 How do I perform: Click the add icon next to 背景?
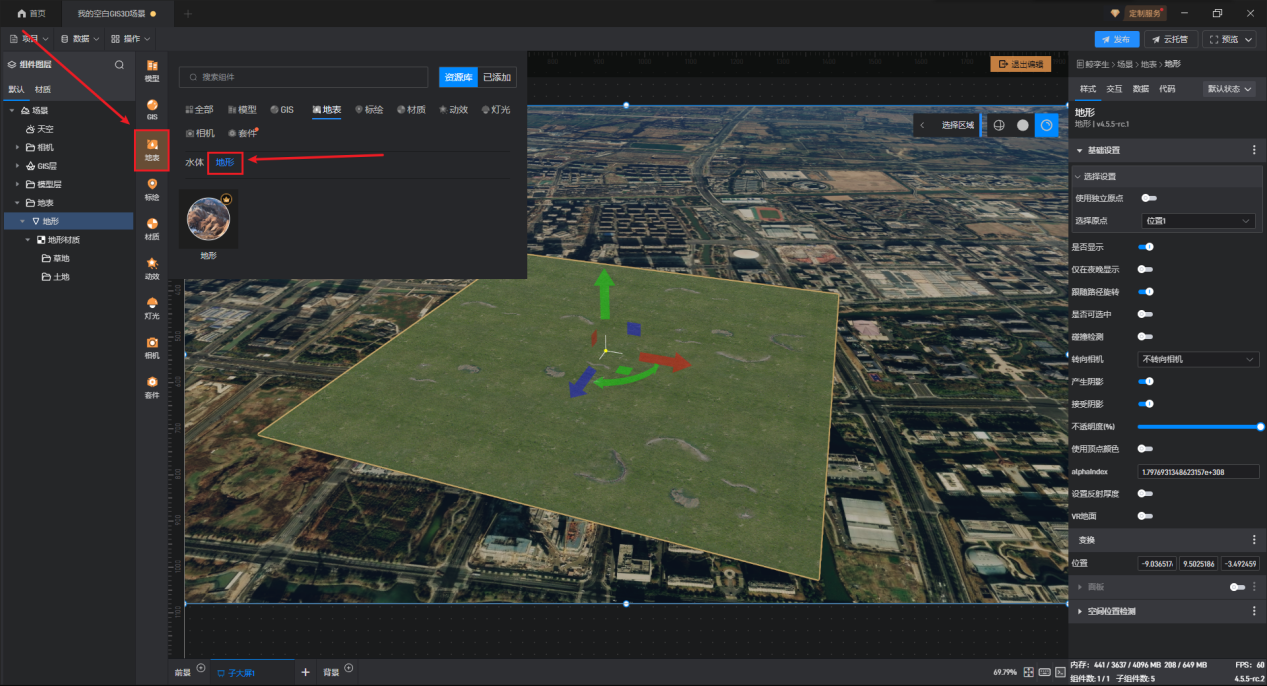pyautogui.click(x=348, y=667)
